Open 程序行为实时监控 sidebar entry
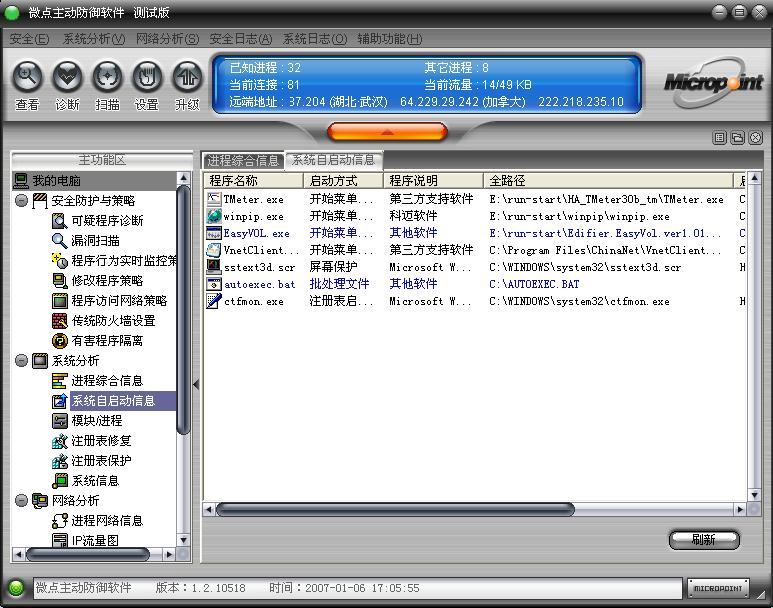This screenshot has width=773, height=608. 124,260
